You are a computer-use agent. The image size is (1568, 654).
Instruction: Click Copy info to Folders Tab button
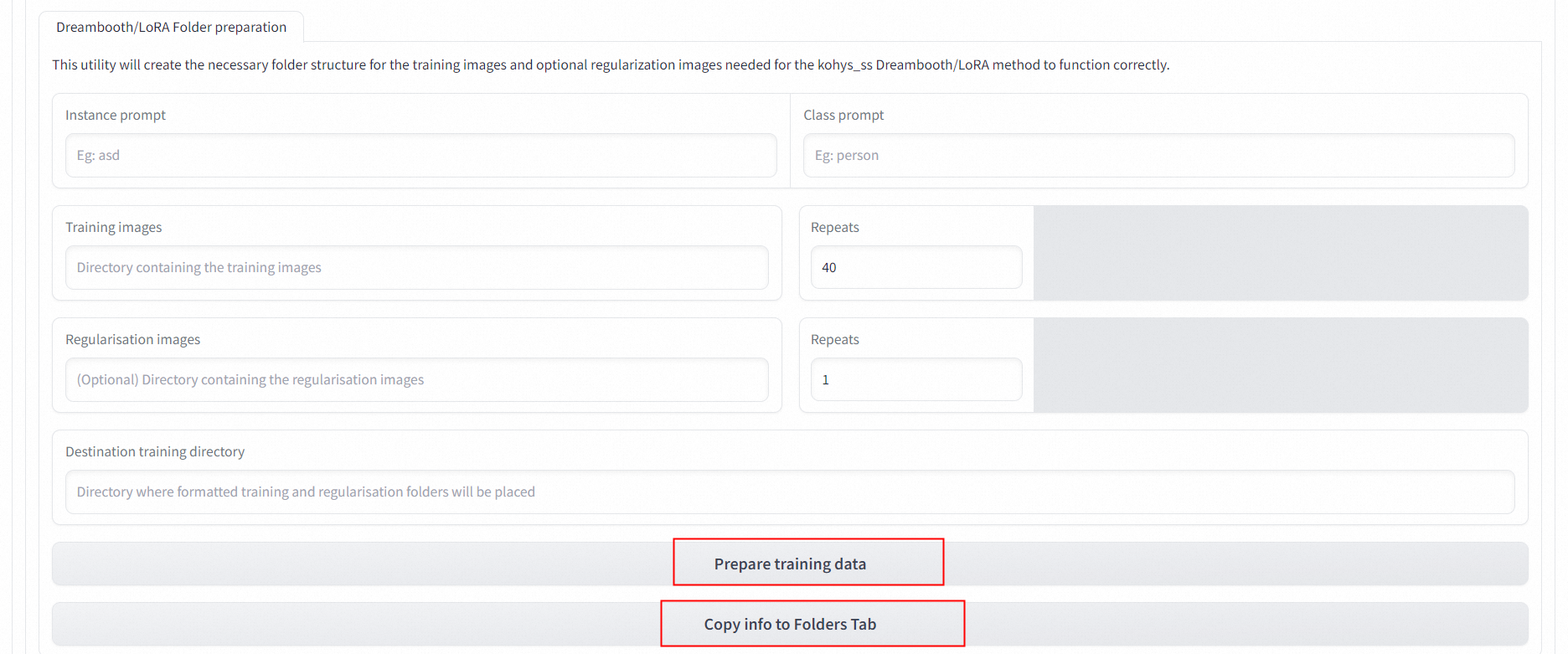[790, 624]
